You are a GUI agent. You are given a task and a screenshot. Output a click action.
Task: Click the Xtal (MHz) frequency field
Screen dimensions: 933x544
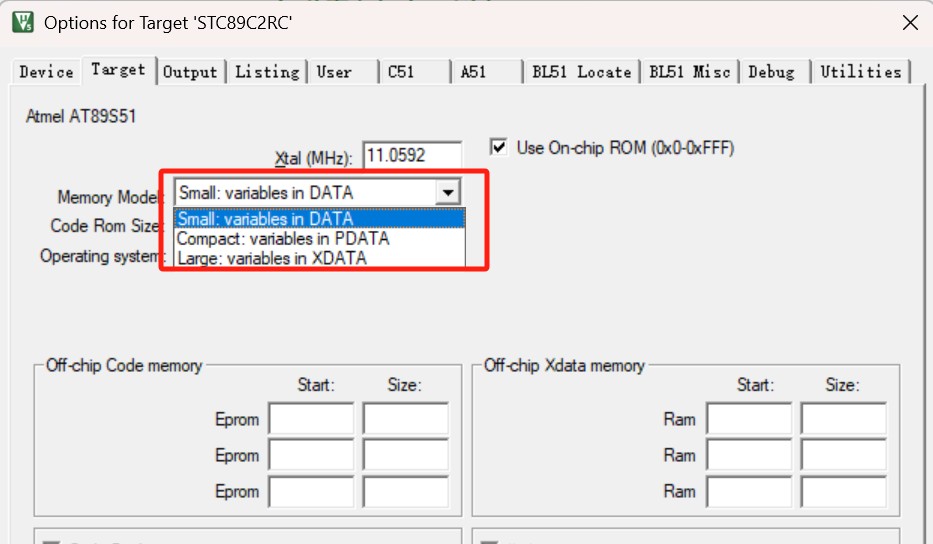point(412,156)
